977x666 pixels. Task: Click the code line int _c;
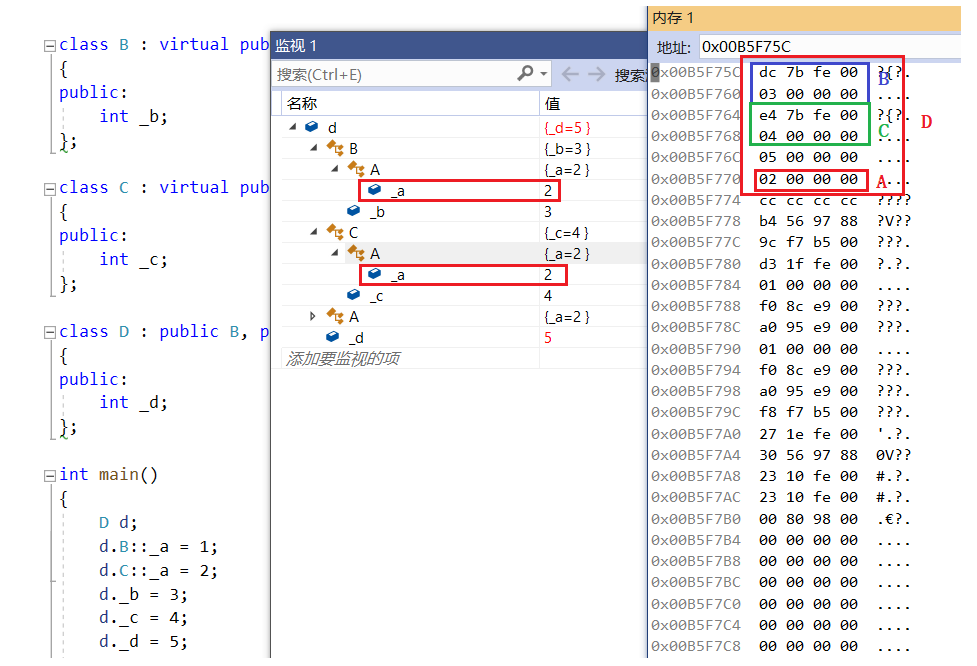[133, 259]
